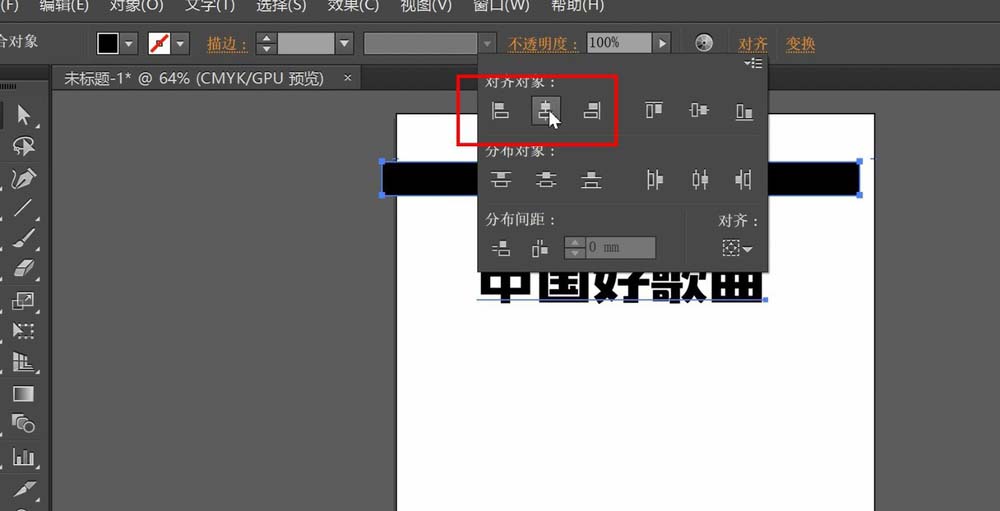
Task: Open the Align To dropdown under 对齐
Action: 737,248
